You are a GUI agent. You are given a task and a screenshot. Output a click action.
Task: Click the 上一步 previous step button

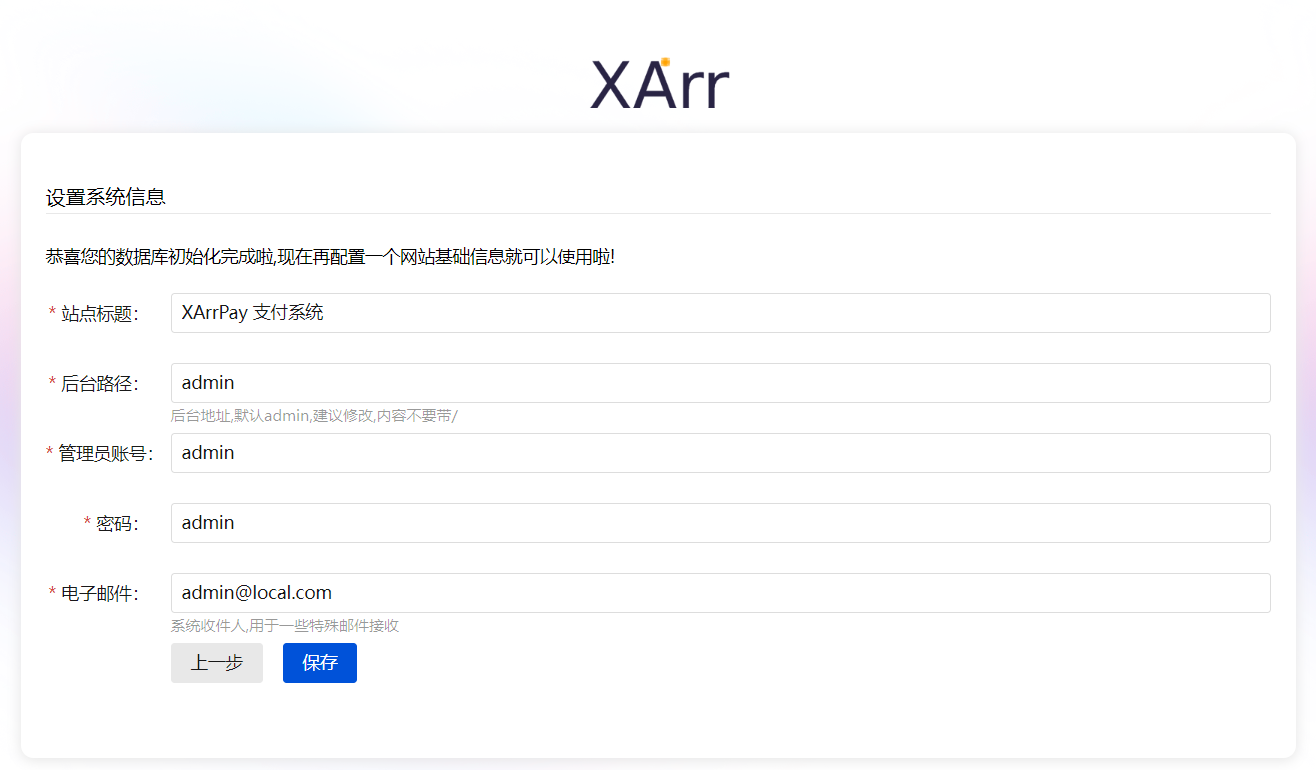point(216,663)
